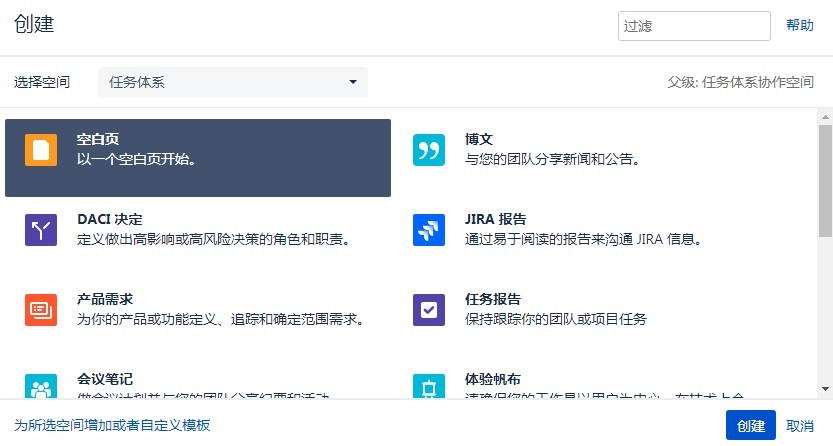Select the 产品需求 template title

(105, 299)
